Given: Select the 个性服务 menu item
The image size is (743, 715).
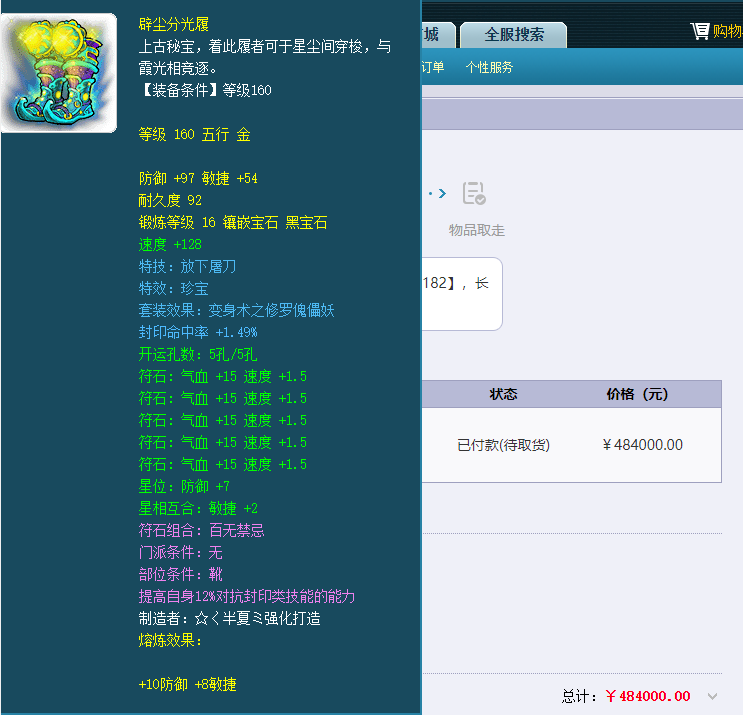Looking at the screenshot, I should tap(489, 67).
